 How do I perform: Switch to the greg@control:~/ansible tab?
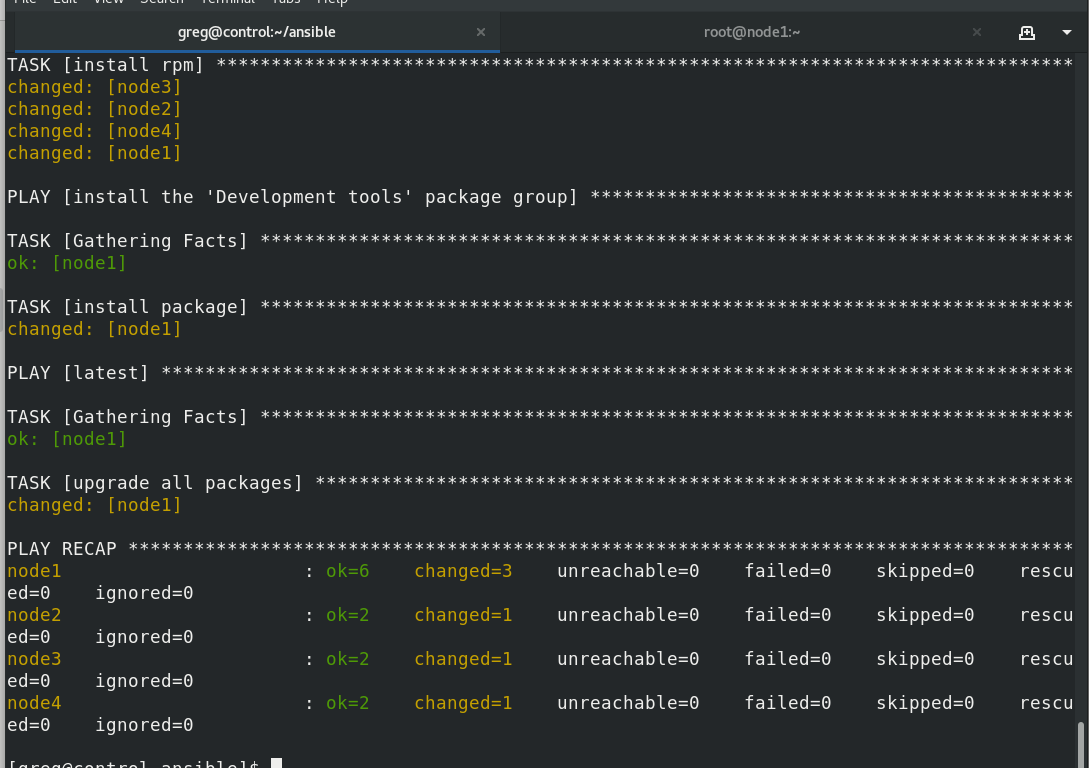256,32
